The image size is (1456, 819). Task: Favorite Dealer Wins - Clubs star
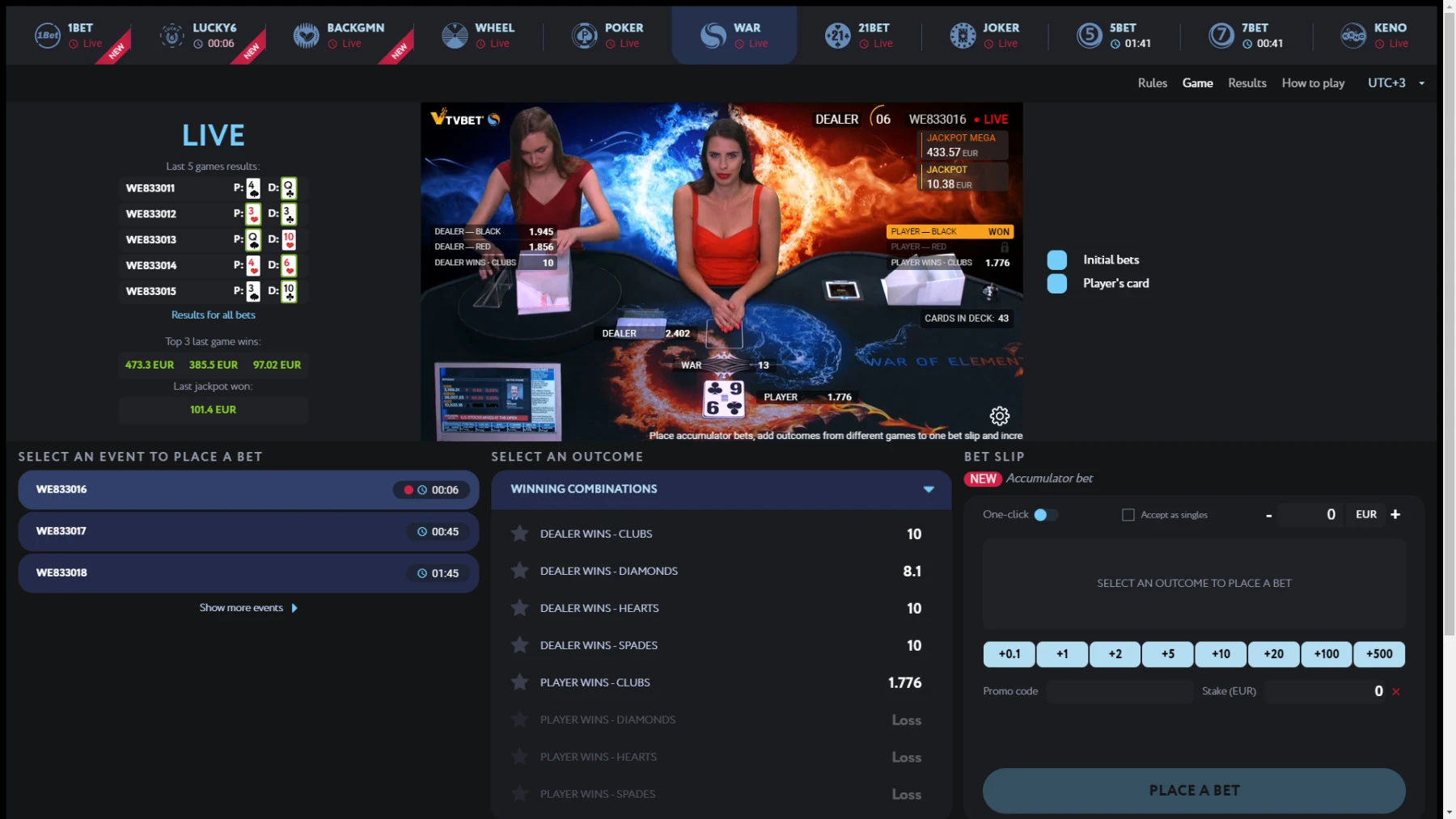tap(520, 534)
